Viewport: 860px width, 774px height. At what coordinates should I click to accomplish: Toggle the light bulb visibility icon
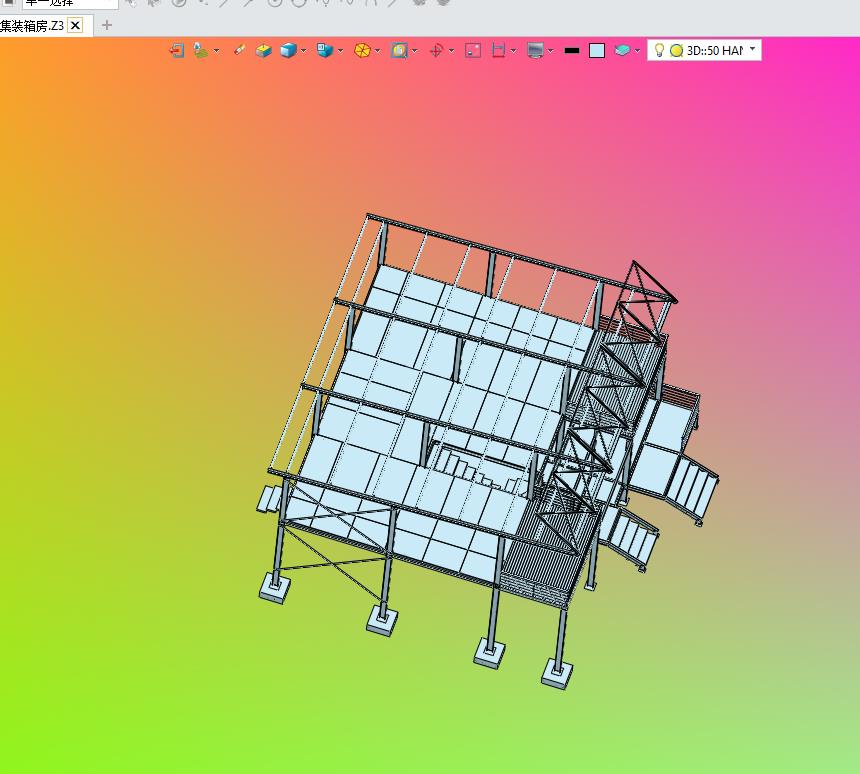[659, 50]
